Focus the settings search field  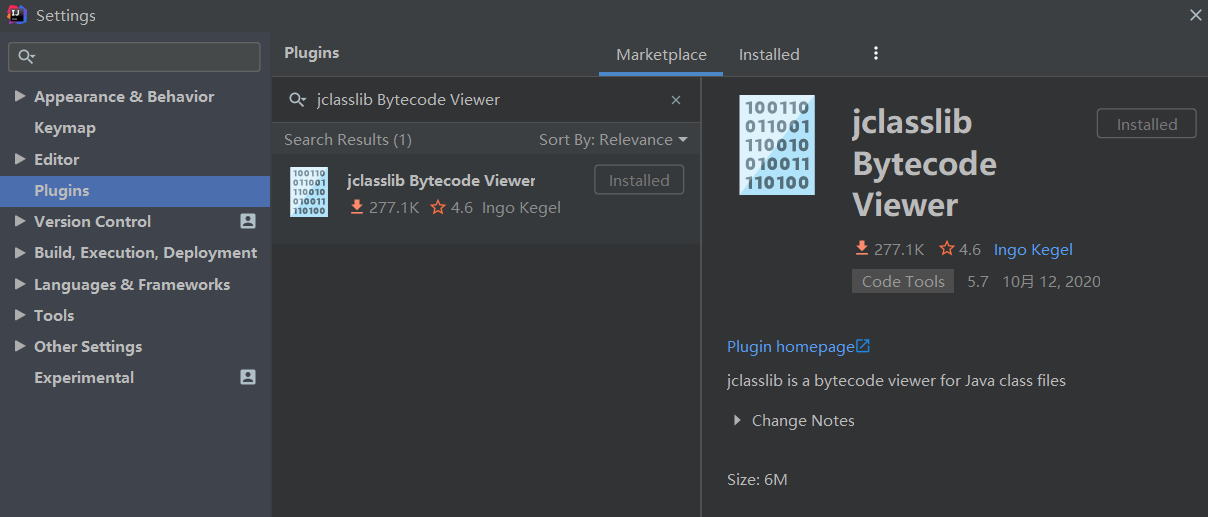134,57
